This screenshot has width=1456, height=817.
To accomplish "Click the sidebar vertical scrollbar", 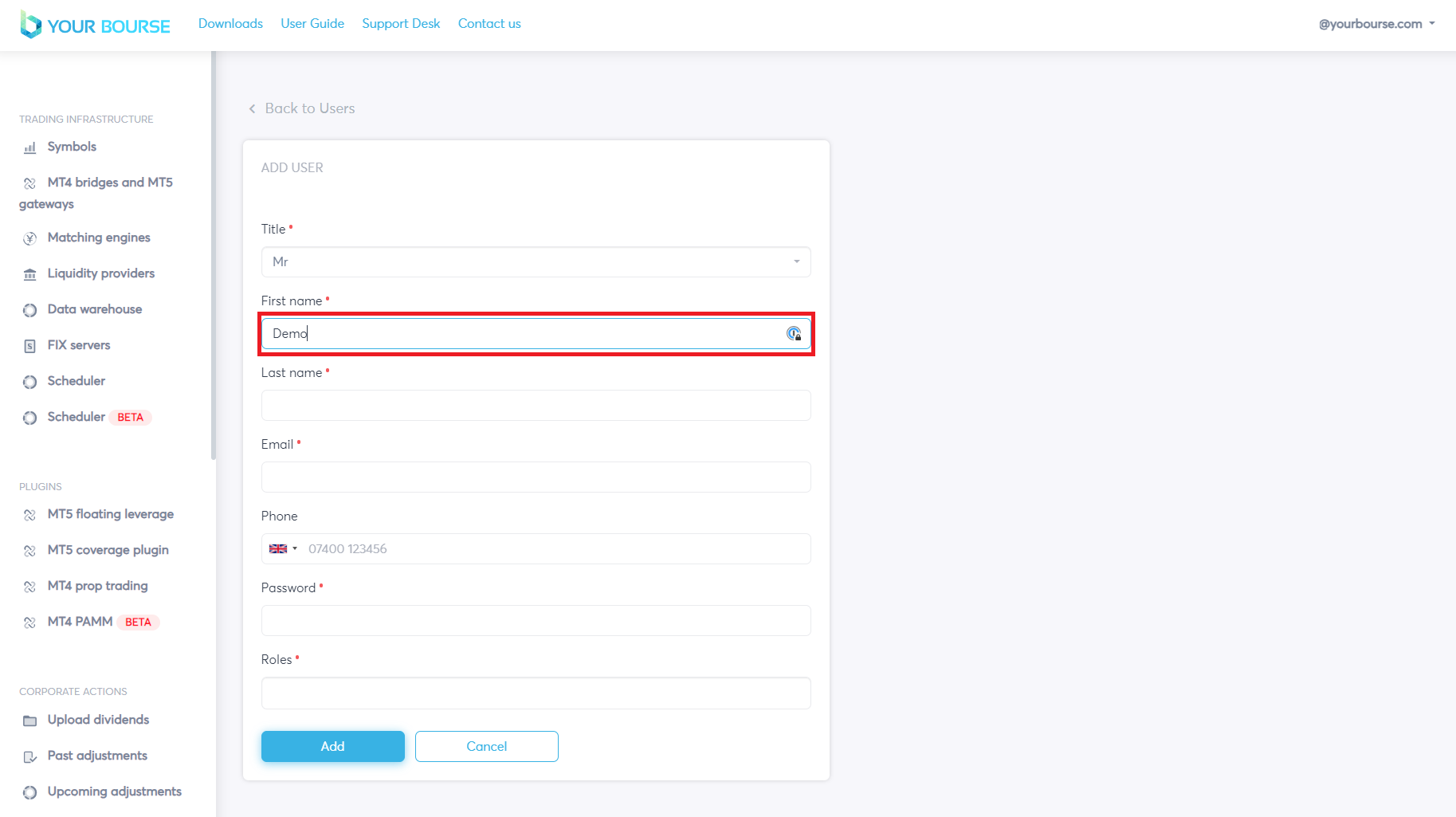I will tap(213, 255).
